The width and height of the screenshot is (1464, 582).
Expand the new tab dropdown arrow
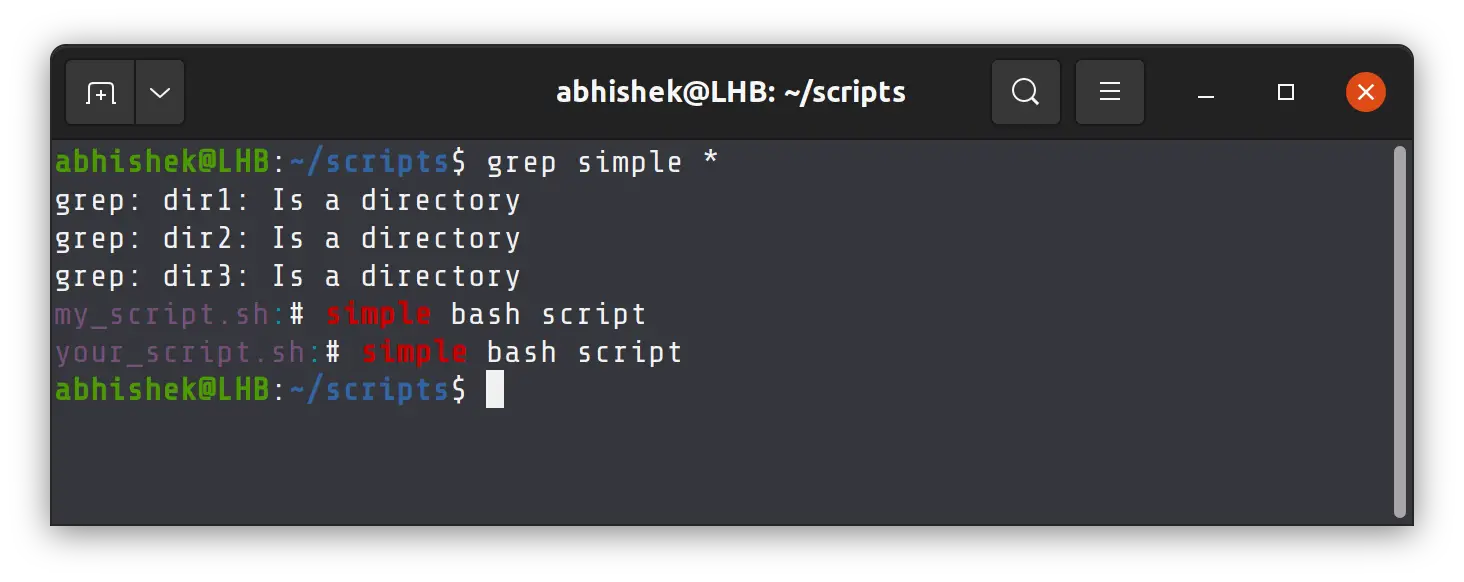tap(160, 93)
